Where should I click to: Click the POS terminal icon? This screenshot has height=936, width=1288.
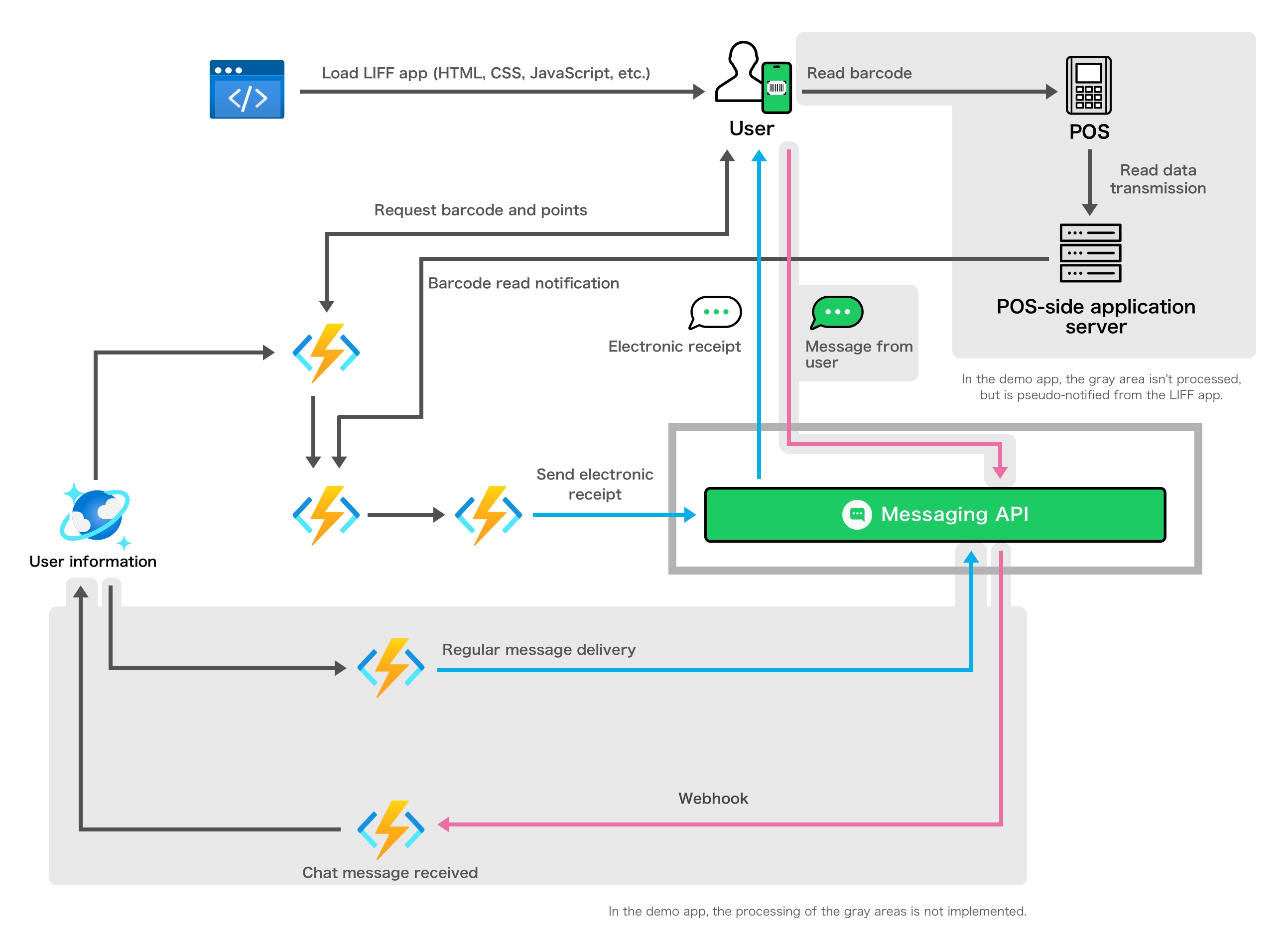[x=1088, y=85]
